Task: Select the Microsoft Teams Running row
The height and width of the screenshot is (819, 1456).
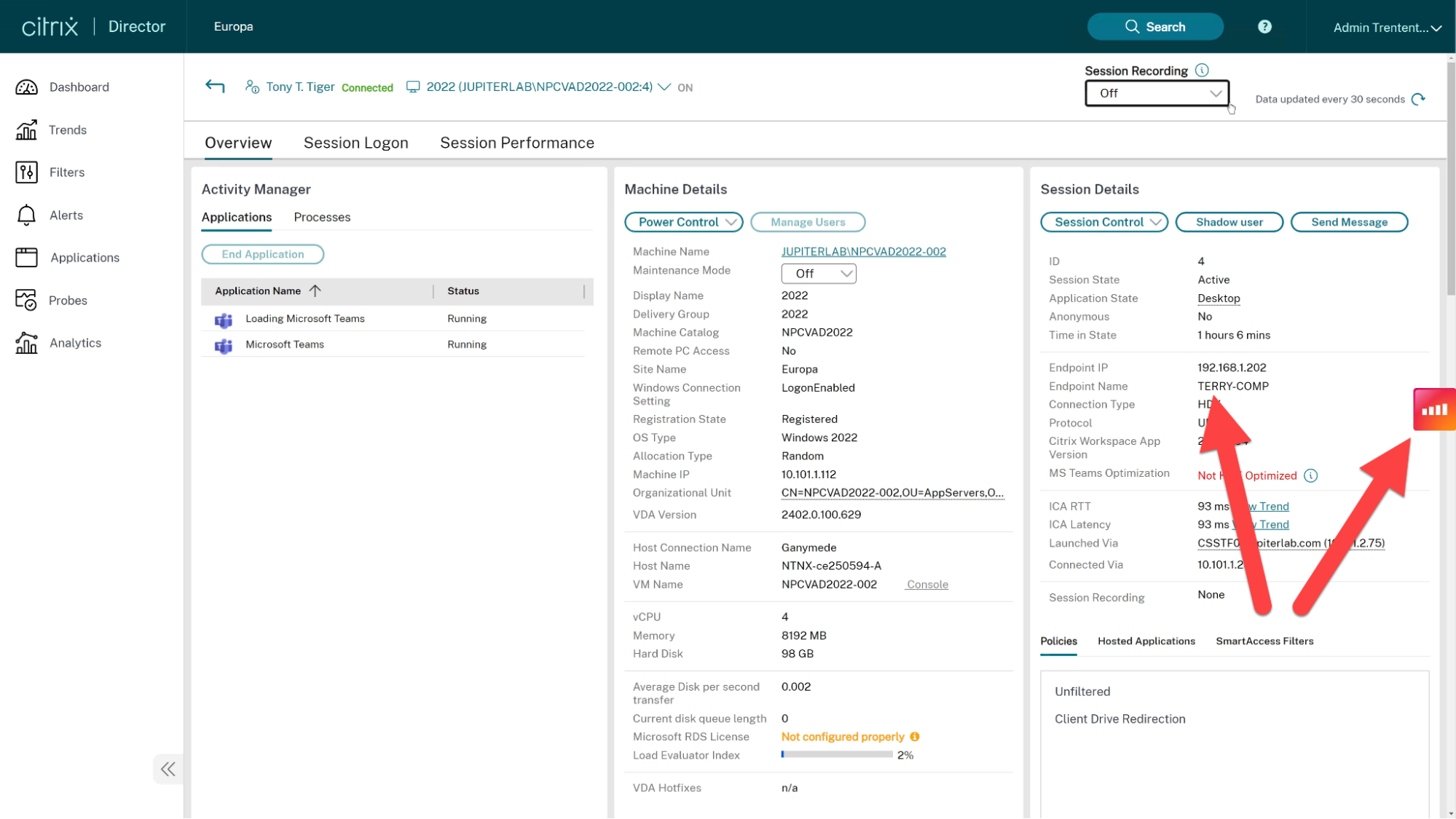Action: (393, 344)
